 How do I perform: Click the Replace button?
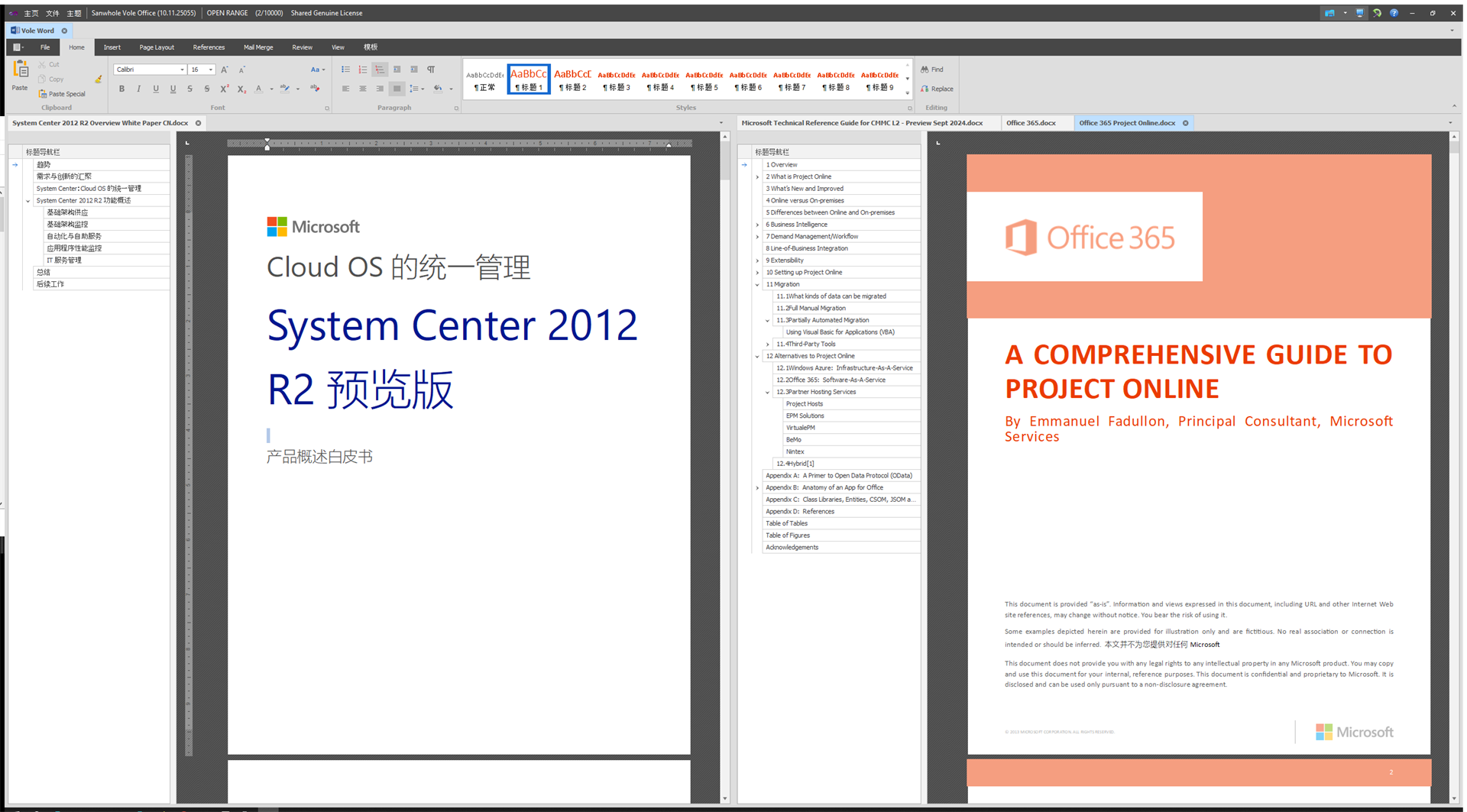click(937, 89)
